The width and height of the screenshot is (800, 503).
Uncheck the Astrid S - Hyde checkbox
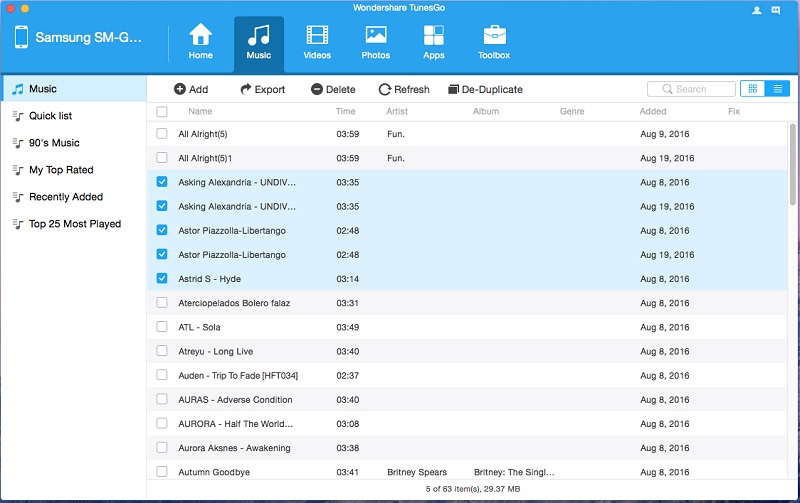tap(162, 279)
